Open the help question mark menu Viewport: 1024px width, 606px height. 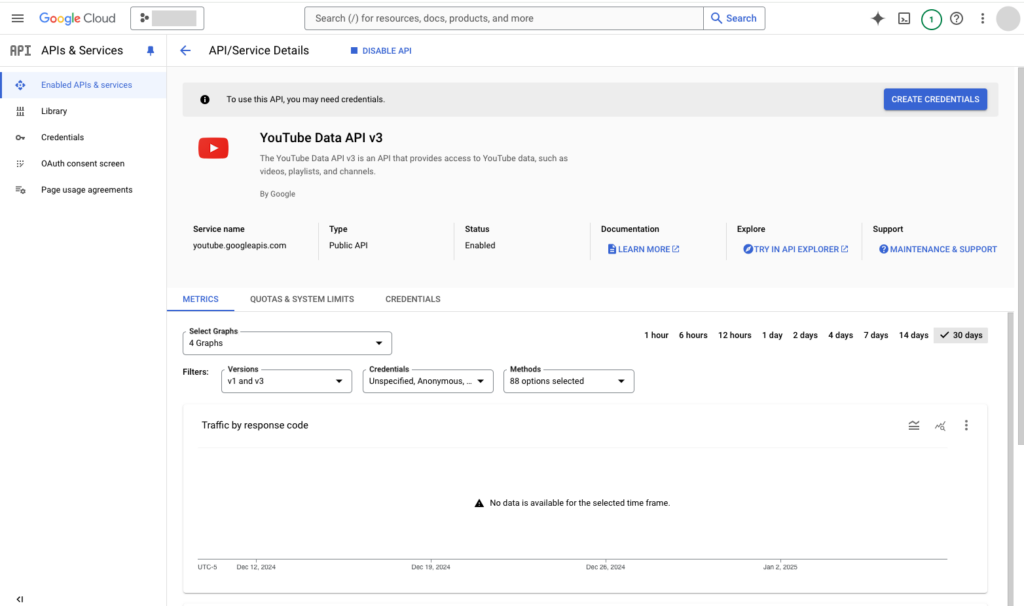(956, 18)
